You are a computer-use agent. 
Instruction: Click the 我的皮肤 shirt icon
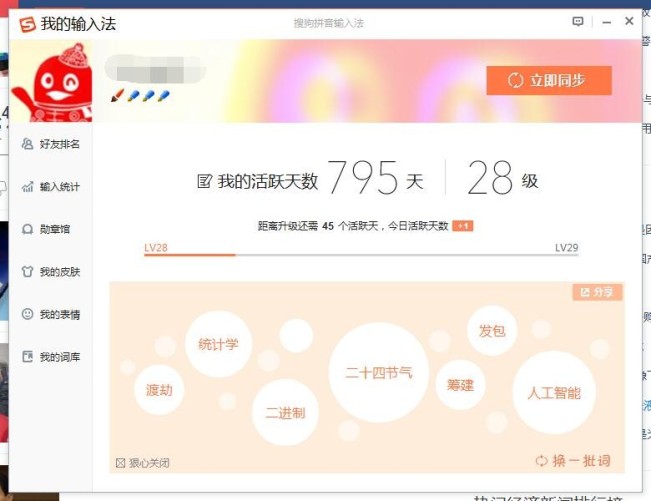pyautogui.click(x=27, y=272)
